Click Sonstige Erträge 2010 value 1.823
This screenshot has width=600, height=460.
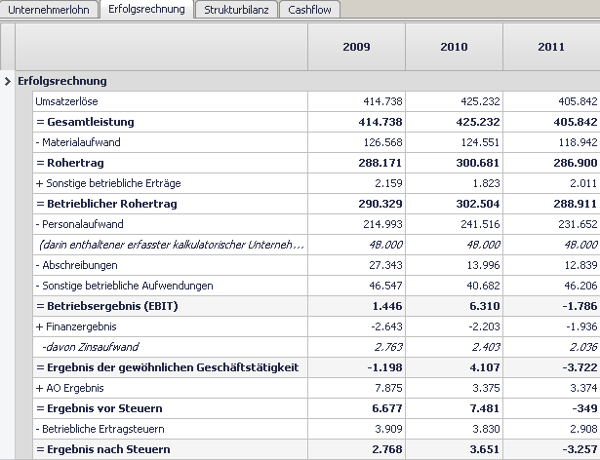point(486,183)
